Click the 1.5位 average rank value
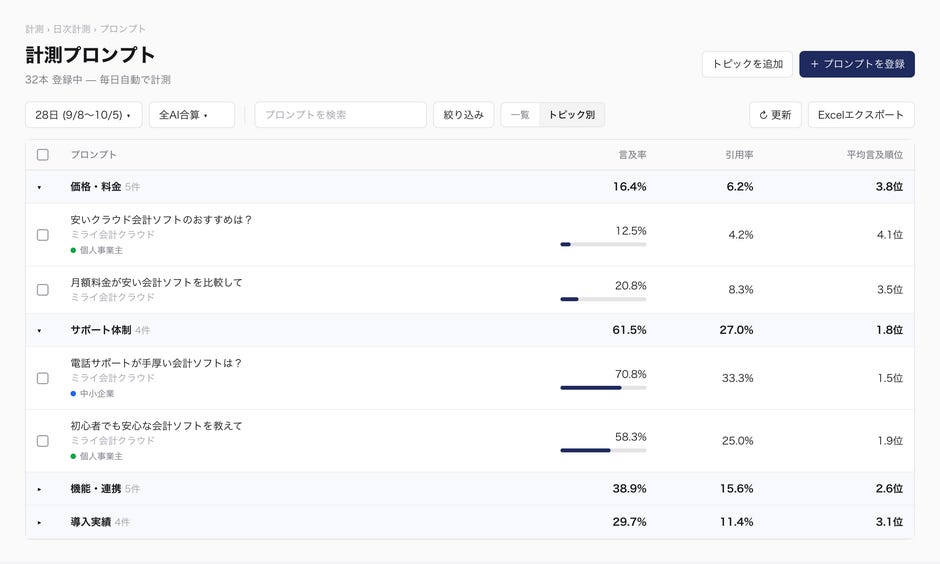This screenshot has height=564, width=940. click(890, 378)
